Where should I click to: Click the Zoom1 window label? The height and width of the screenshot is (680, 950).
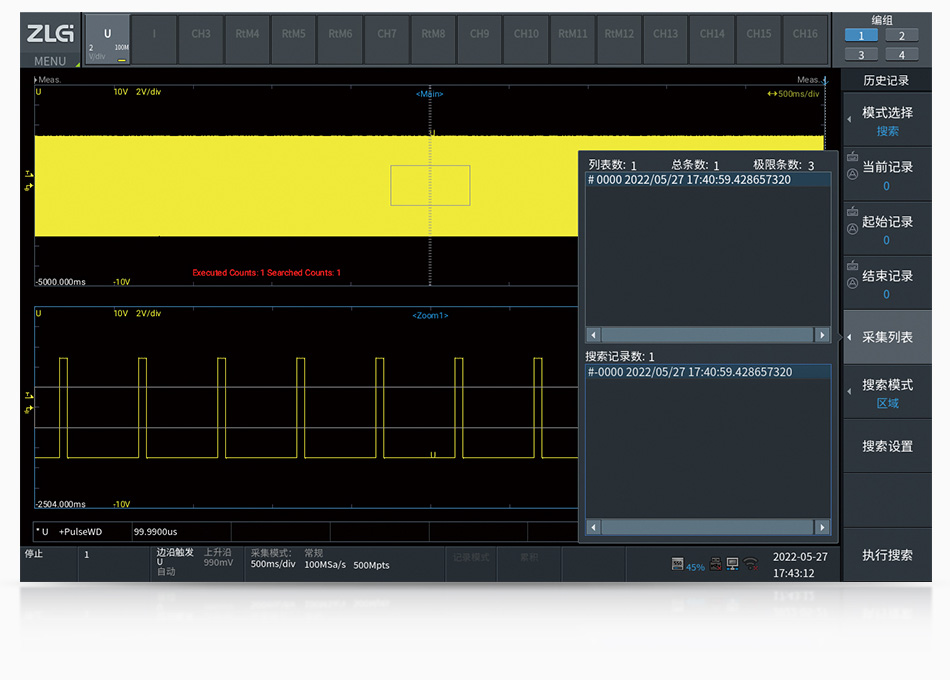(x=430, y=316)
